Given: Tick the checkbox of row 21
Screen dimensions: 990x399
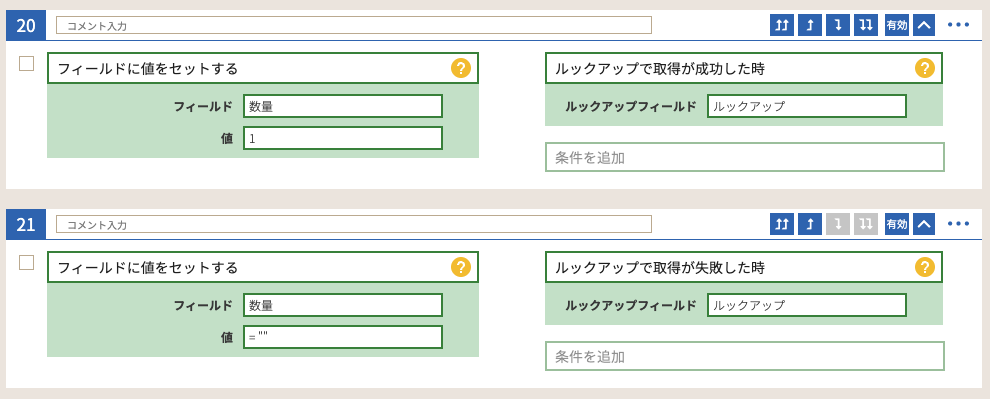Looking at the screenshot, I should click(x=27, y=263).
